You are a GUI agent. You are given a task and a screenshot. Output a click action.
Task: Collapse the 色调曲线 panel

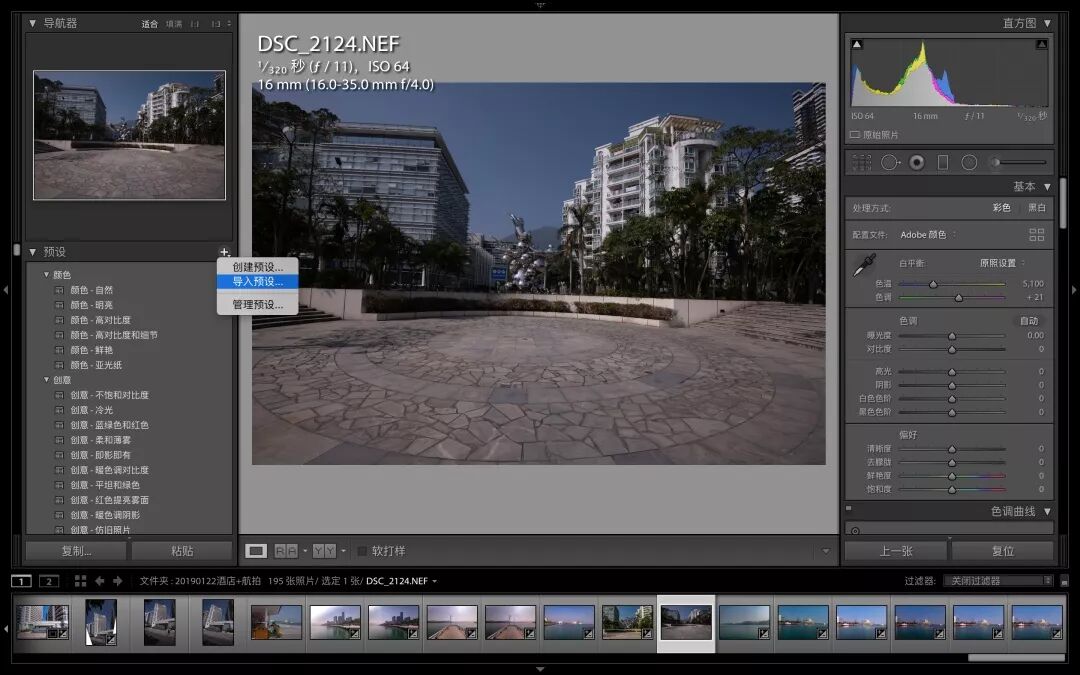click(1047, 511)
